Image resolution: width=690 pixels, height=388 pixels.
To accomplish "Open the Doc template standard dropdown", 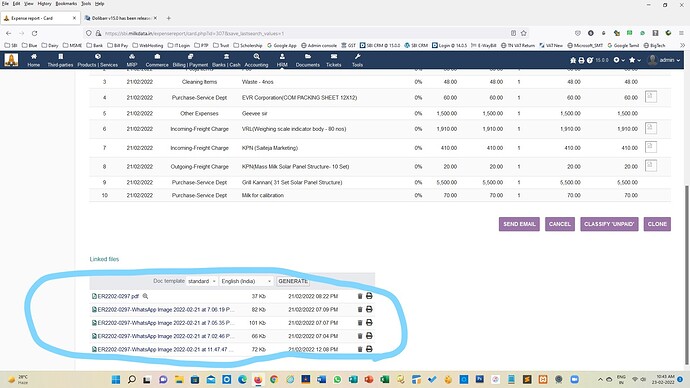I will [202, 281].
